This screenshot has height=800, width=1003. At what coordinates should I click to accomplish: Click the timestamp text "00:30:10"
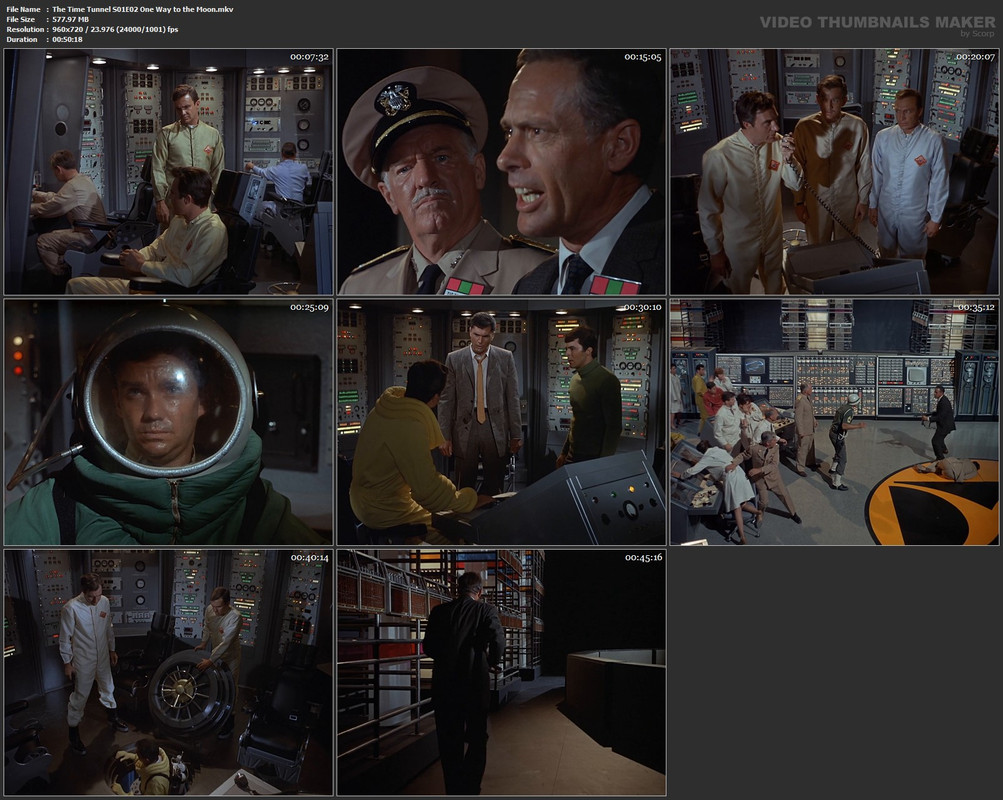point(643,308)
